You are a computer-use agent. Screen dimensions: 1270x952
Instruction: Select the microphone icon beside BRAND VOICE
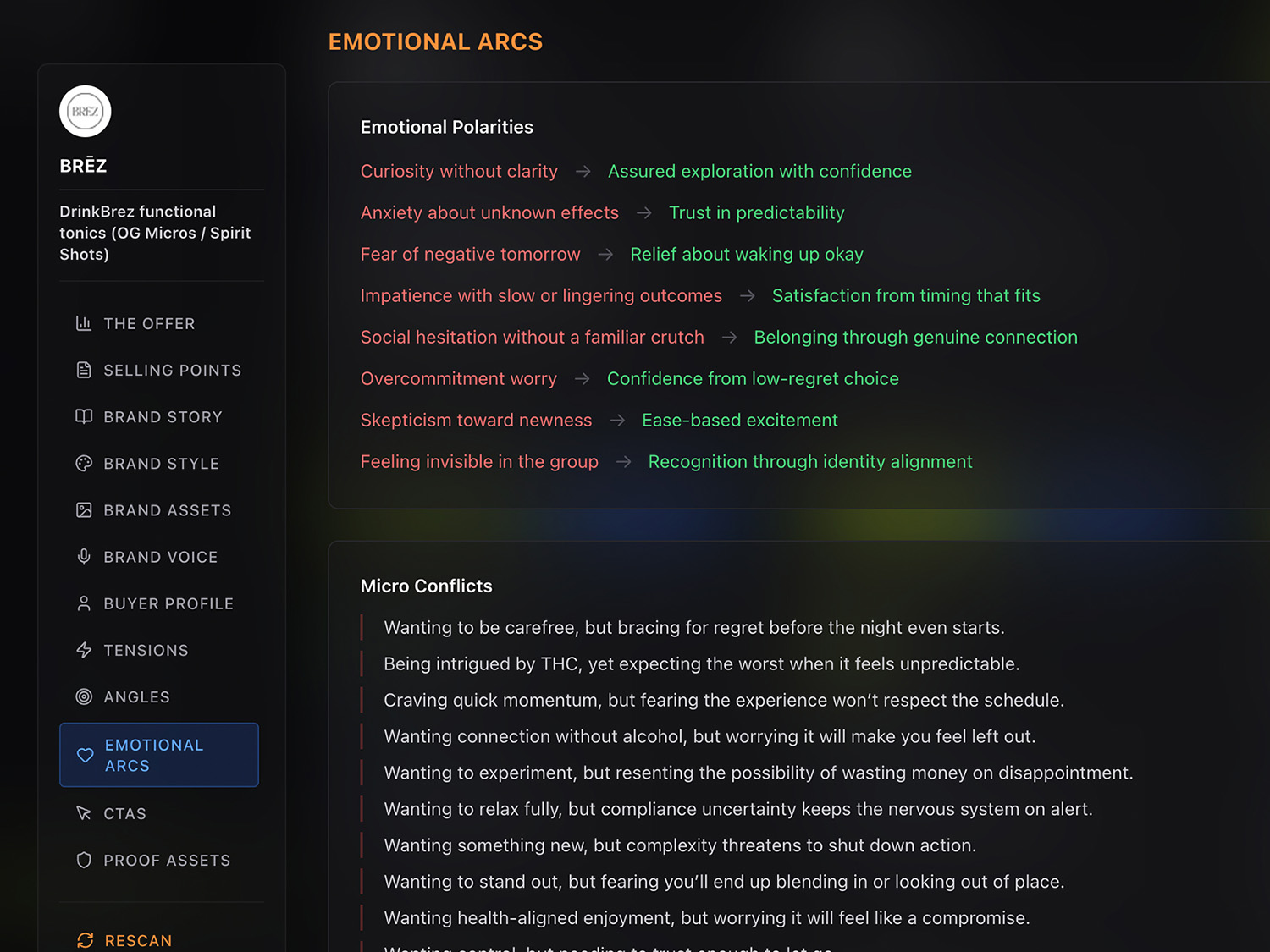[84, 556]
